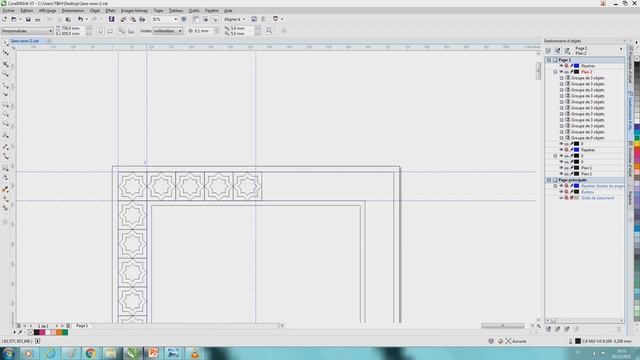Pick magenta swatch in the document palette

click(x=42, y=333)
